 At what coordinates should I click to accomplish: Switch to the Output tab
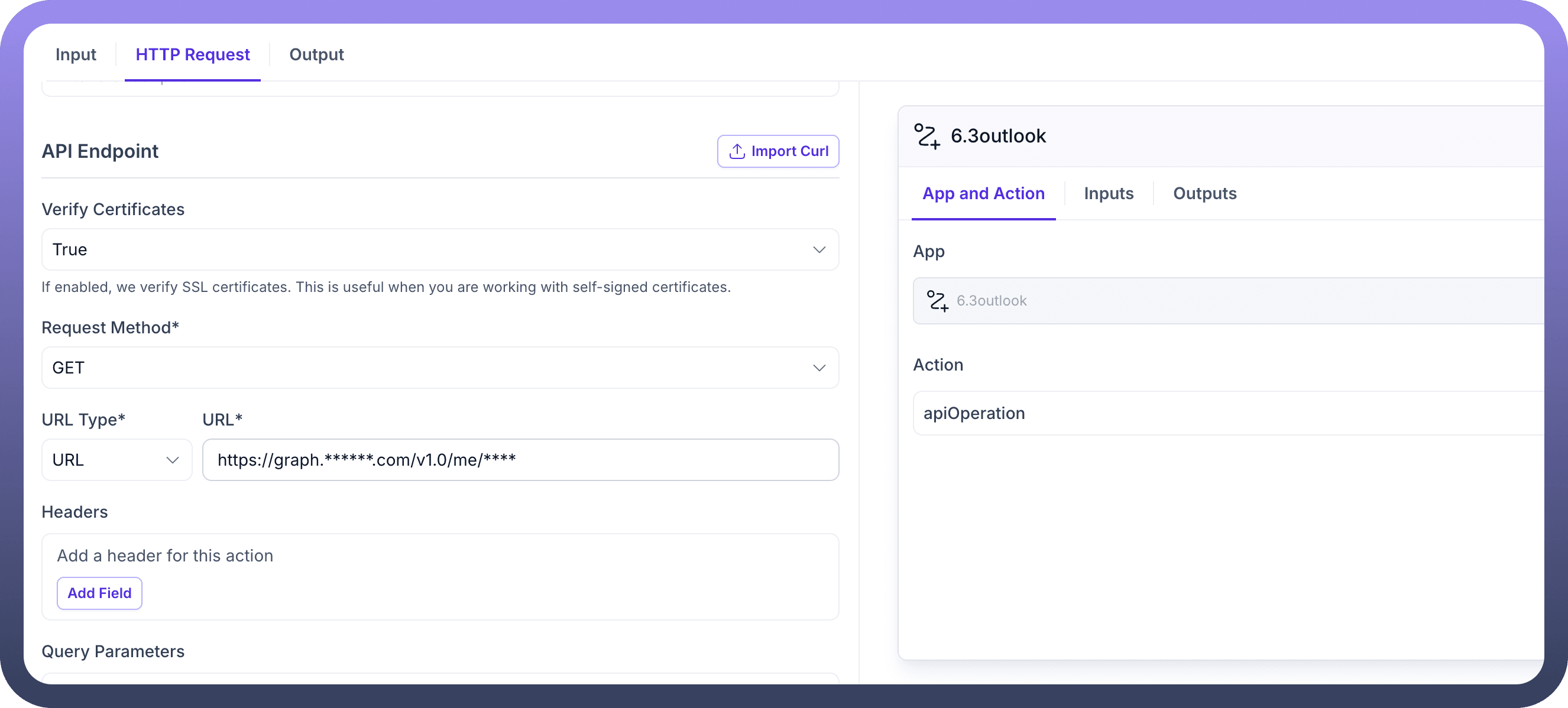[x=316, y=55]
